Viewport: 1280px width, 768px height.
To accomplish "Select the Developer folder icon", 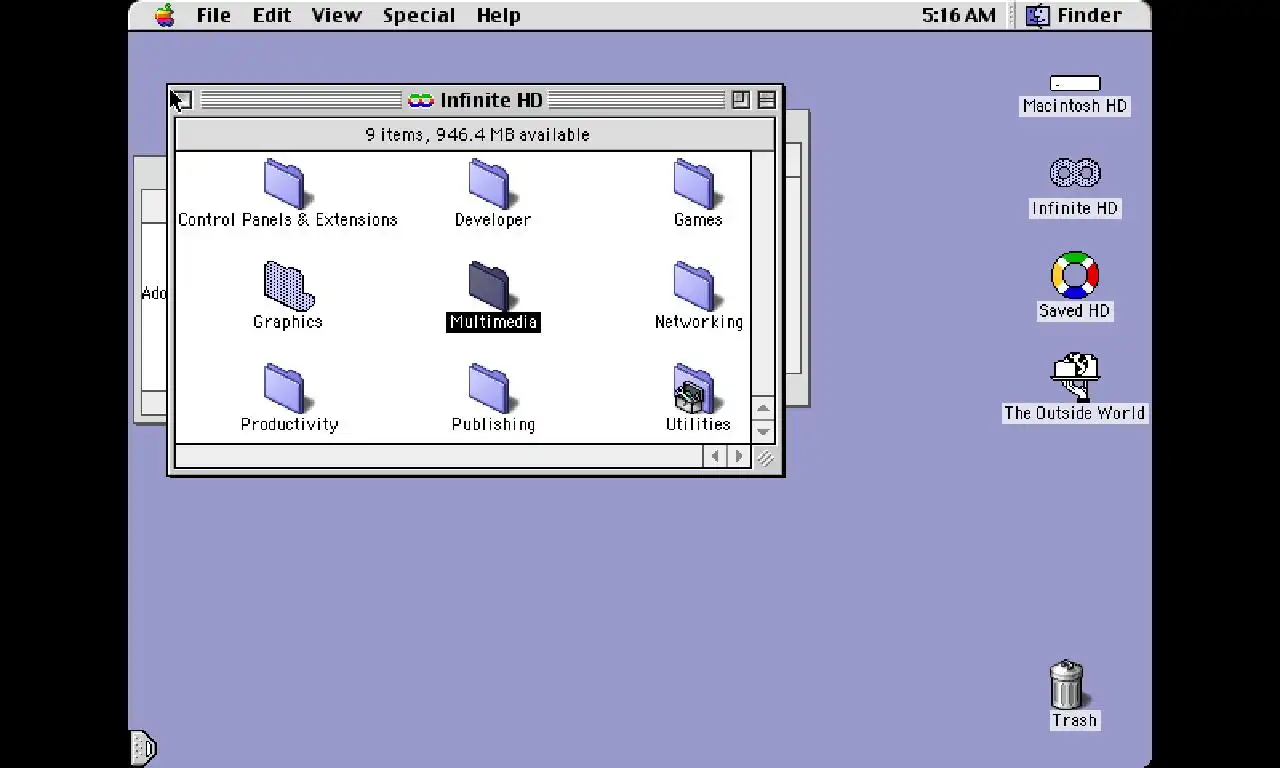I will (493, 185).
